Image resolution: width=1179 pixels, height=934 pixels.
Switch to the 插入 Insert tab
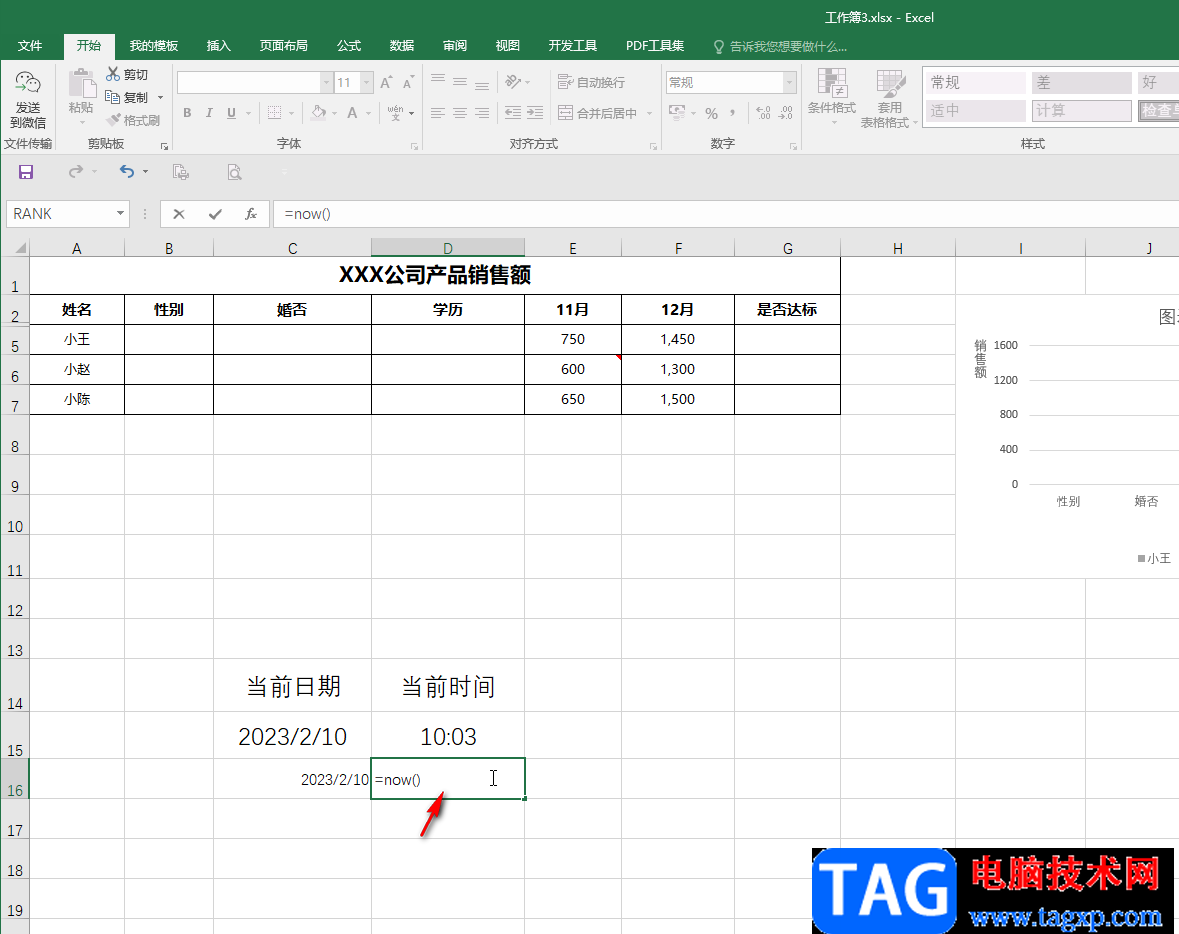tap(218, 46)
